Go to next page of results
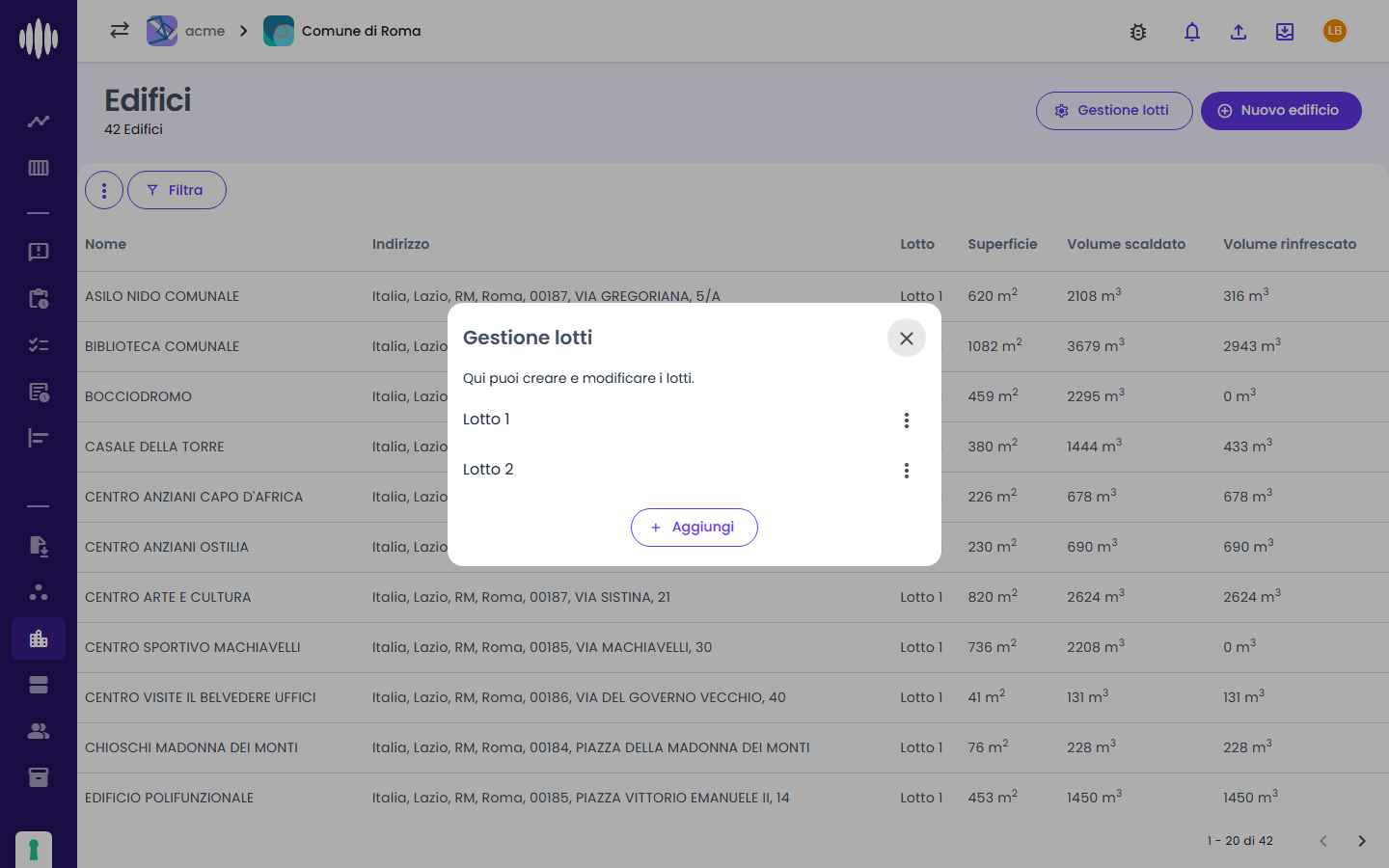This screenshot has height=868, width=1389. (x=1362, y=841)
